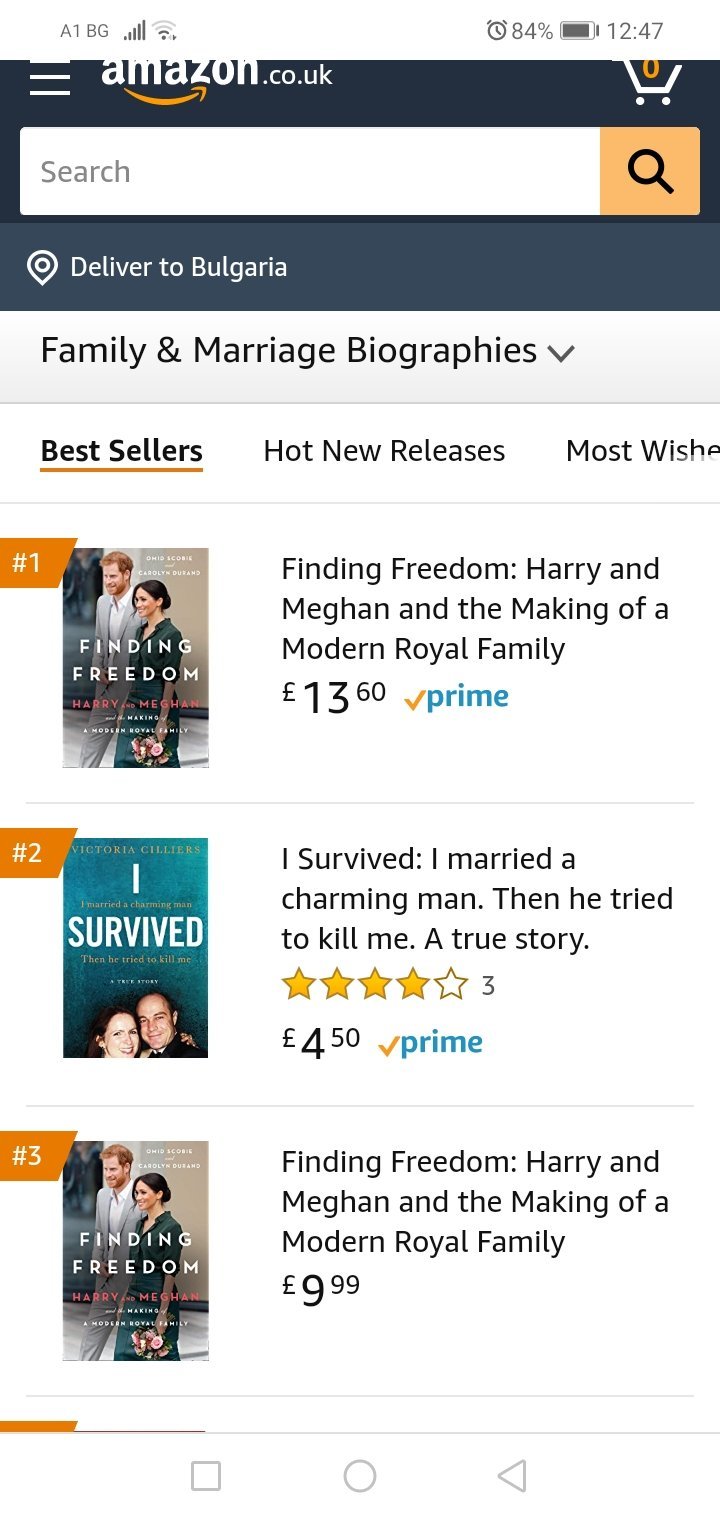Click into the Search input field
The height and width of the screenshot is (1520, 720).
[x=310, y=172]
